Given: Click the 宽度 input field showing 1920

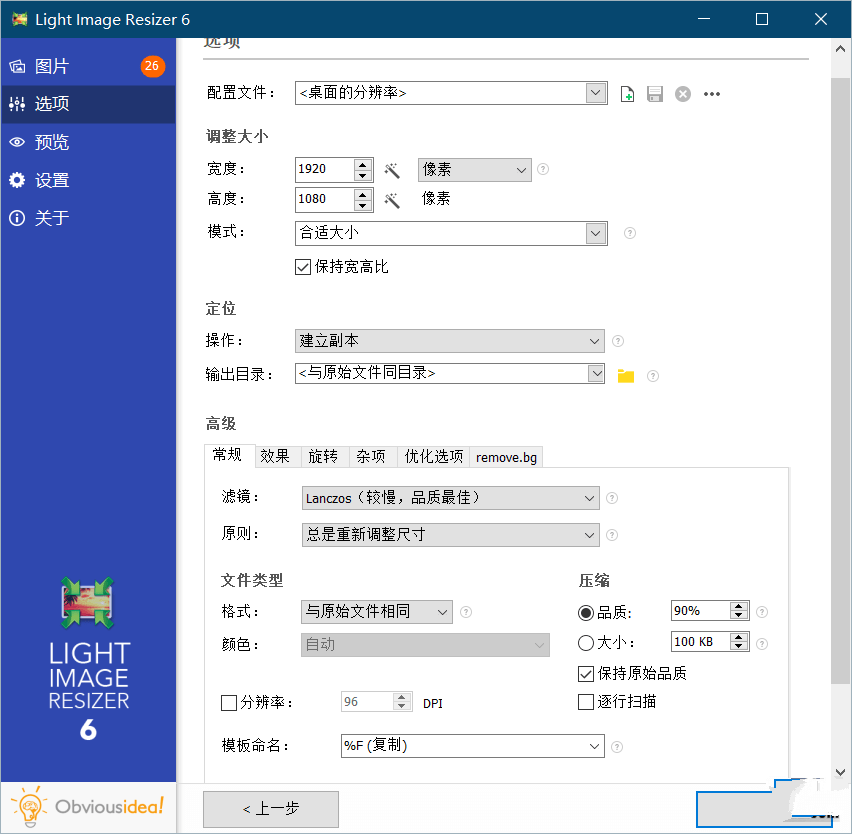Looking at the screenshot, I should coord(325,170).
